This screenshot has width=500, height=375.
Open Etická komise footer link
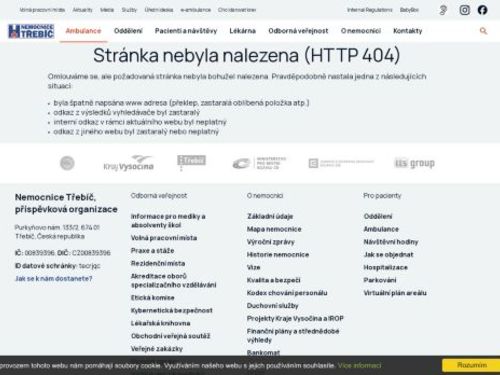click(x=152, y=297)
